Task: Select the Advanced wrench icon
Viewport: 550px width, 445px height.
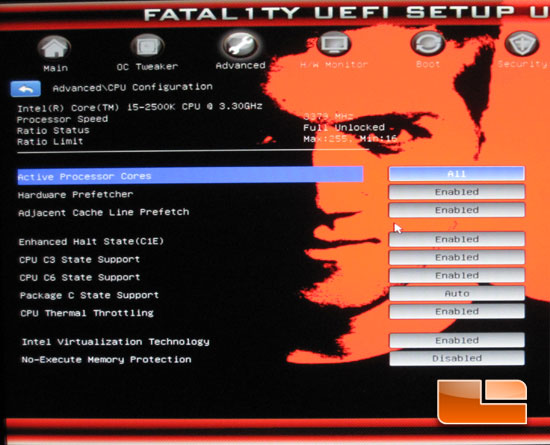Action: pyautogui.click(x=240, y=45)
